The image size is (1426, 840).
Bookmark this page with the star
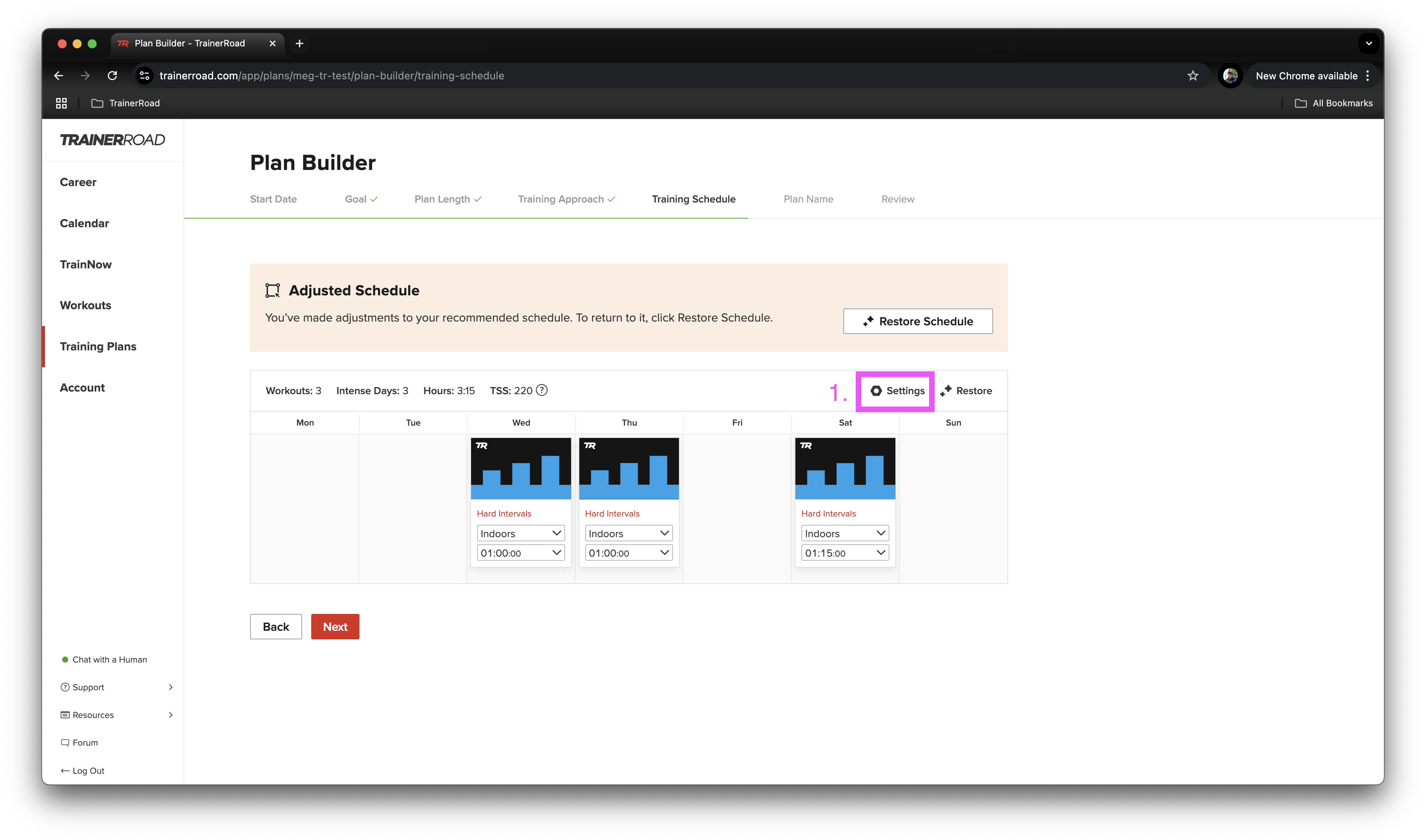(x=1192, y=75)
